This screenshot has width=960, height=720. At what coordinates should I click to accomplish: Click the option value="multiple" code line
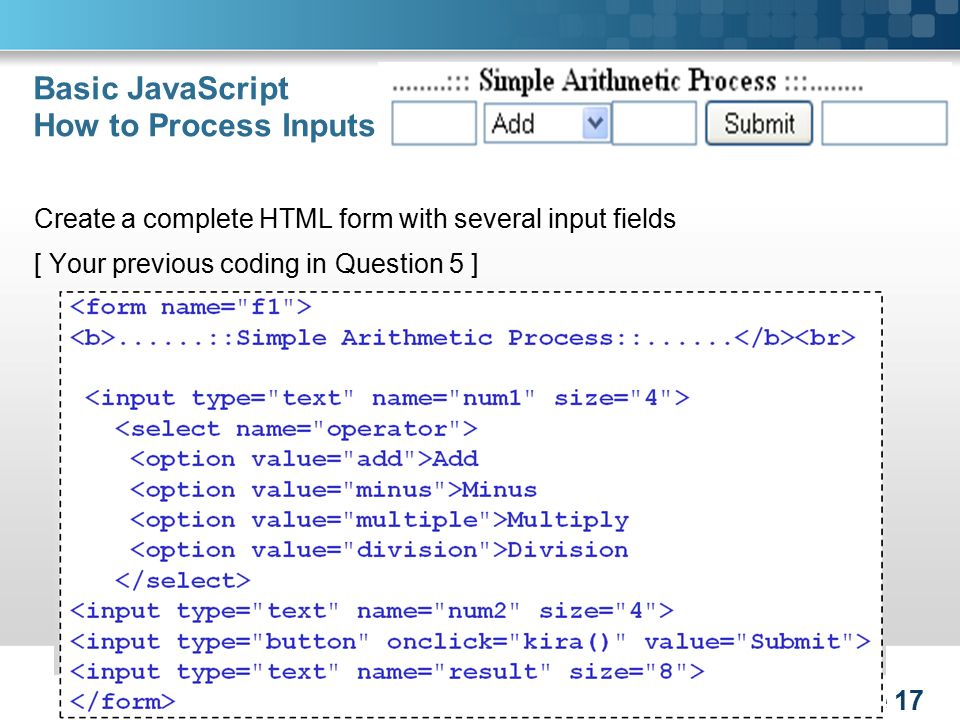pyautogui.click(x=379, y=520)
